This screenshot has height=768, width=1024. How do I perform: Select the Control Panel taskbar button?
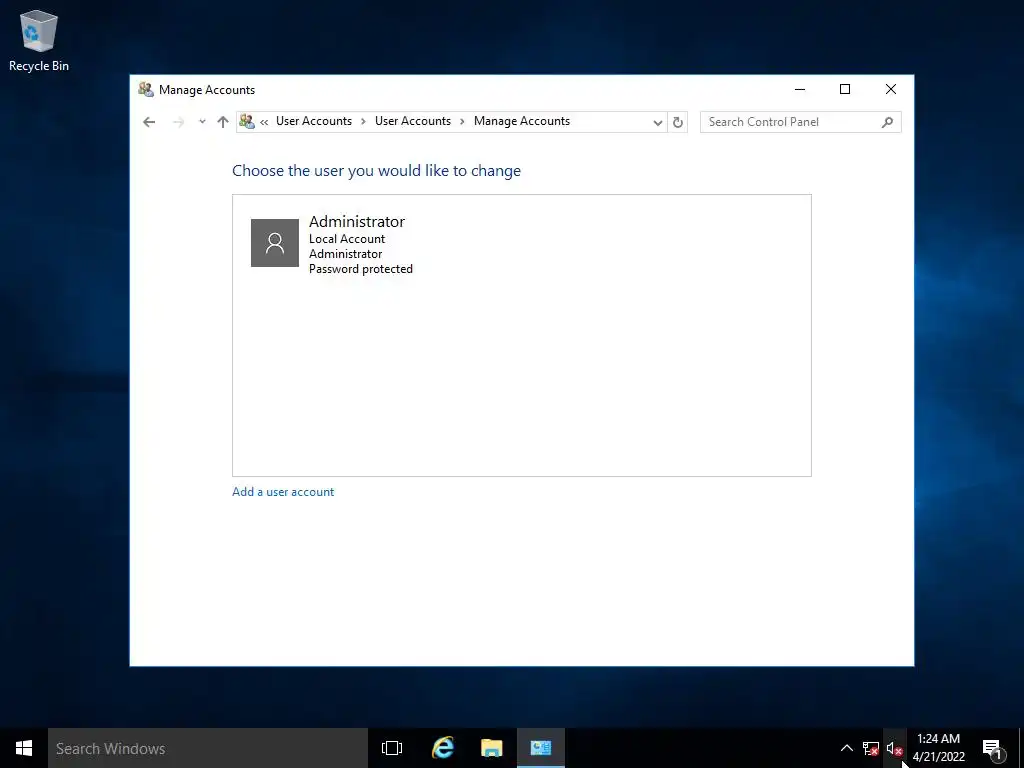541,748
